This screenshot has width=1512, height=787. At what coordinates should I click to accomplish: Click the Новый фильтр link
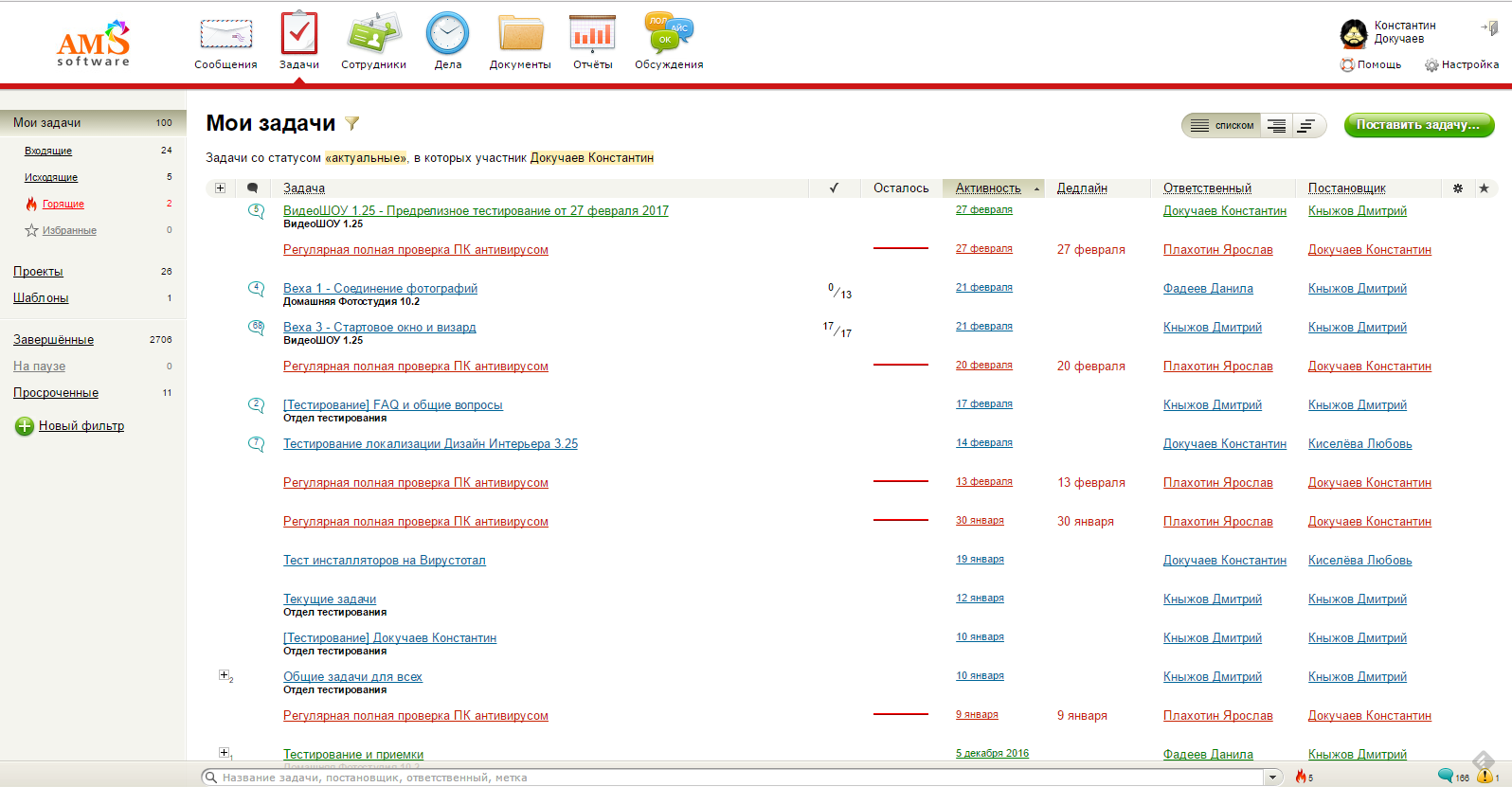click(81, 426)
